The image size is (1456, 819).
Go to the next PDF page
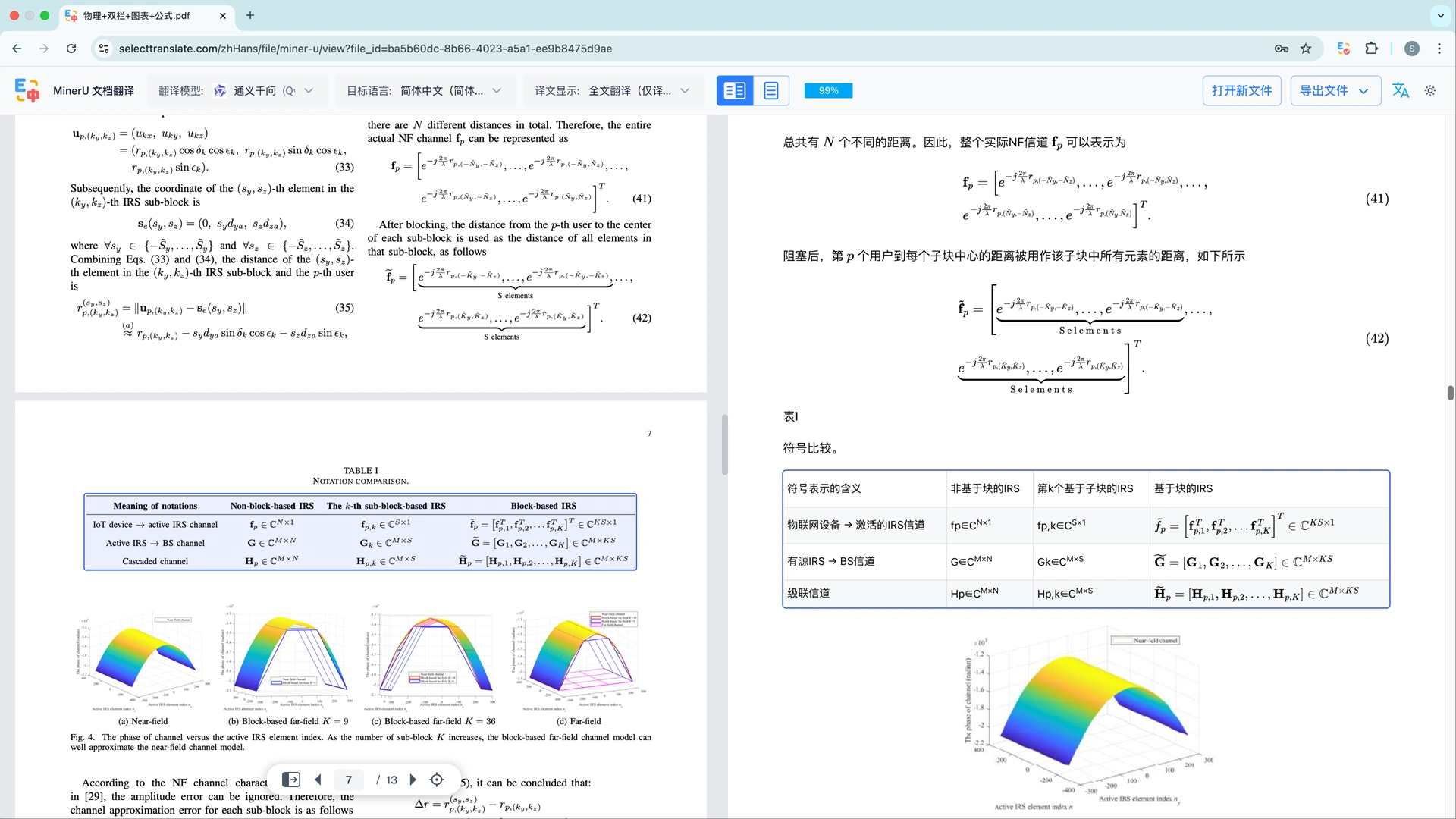[x=413, y=780]
